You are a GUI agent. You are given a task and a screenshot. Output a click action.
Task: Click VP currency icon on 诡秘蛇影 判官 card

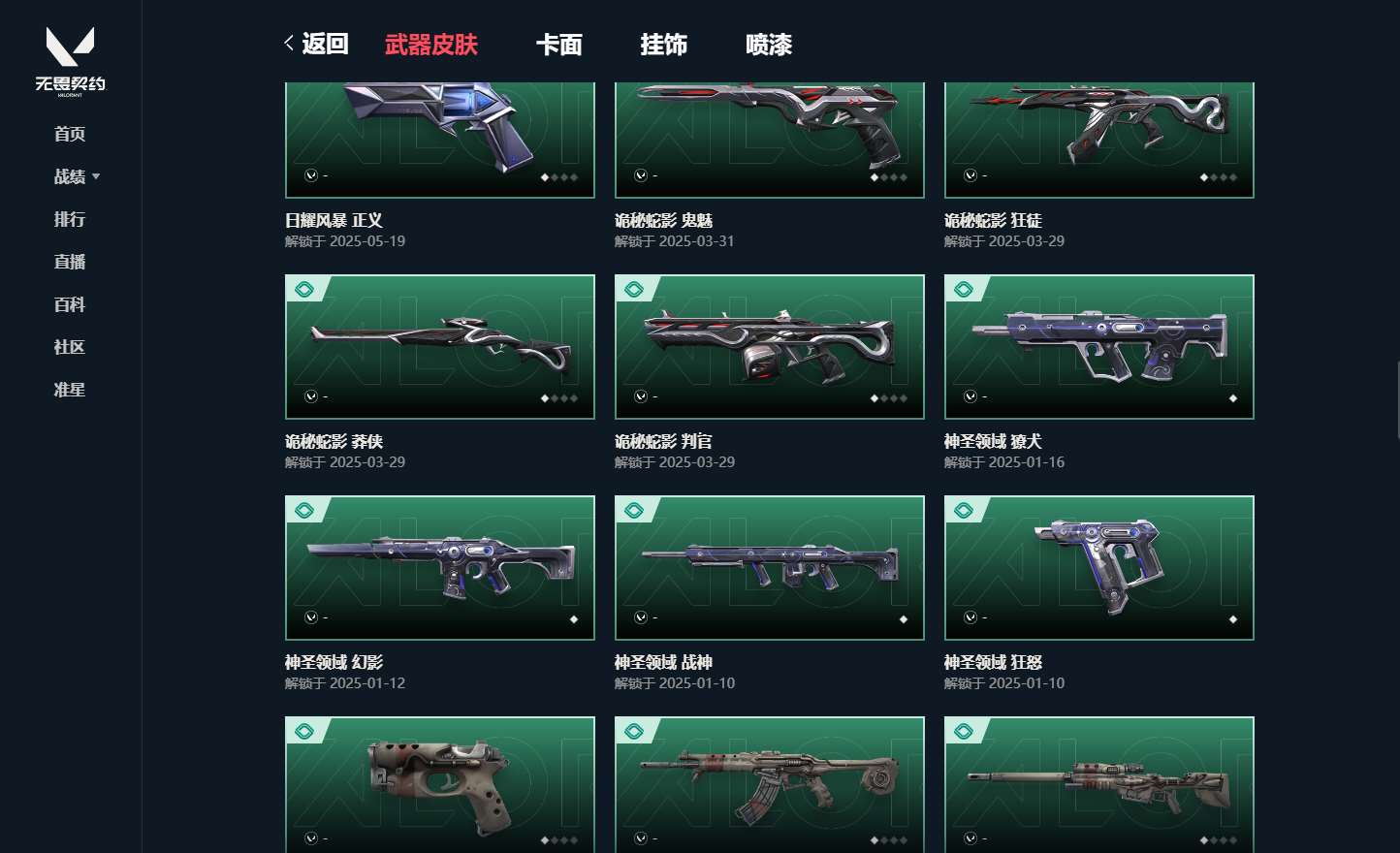(641, 396)
